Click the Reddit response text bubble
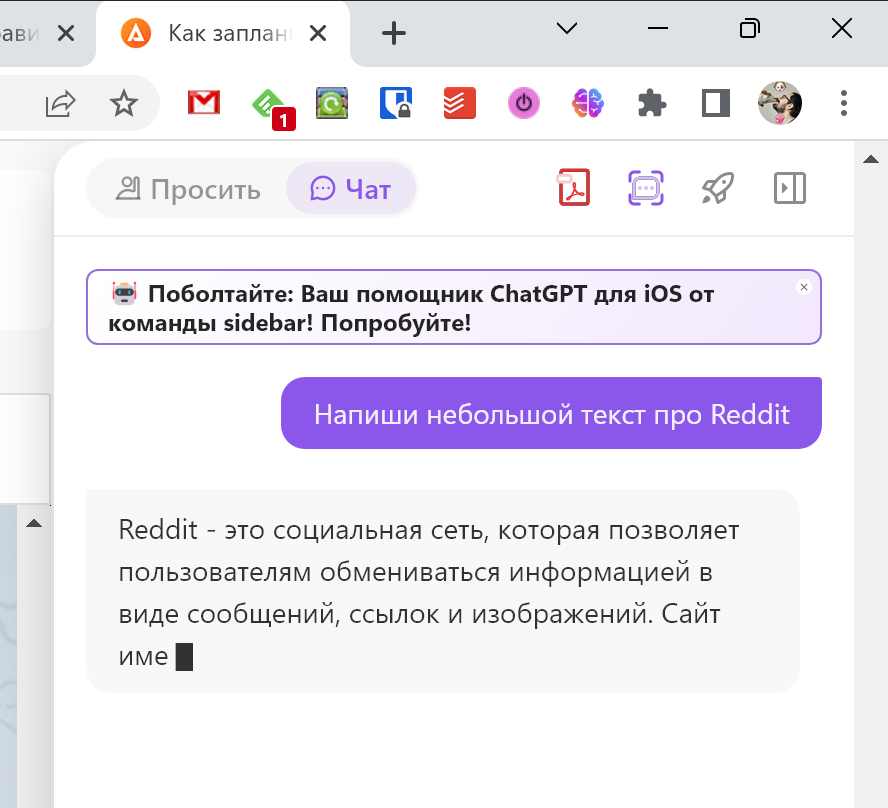The image size is (888, 808). [442, 591]
